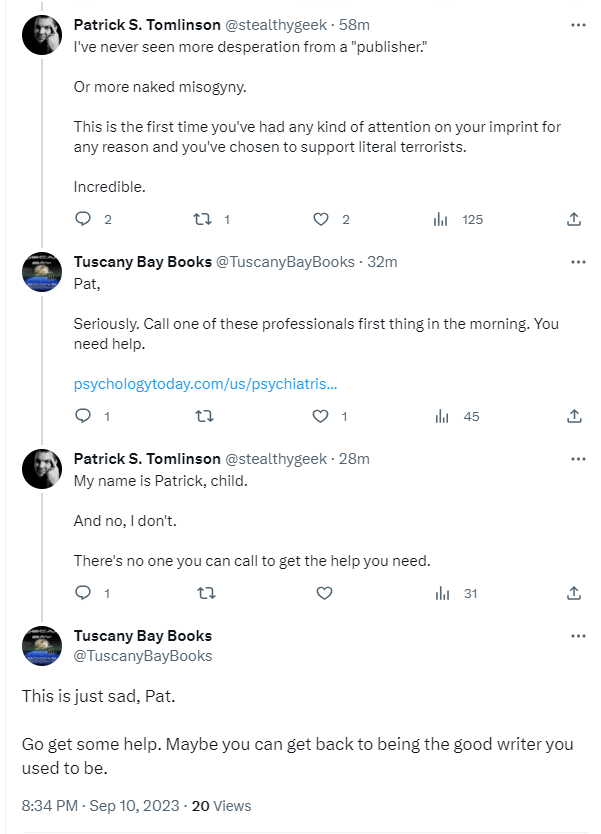Retweet Patrick's tweet about naked misogyny
Screen dimensions: 601x834
(x=200, y=220)
